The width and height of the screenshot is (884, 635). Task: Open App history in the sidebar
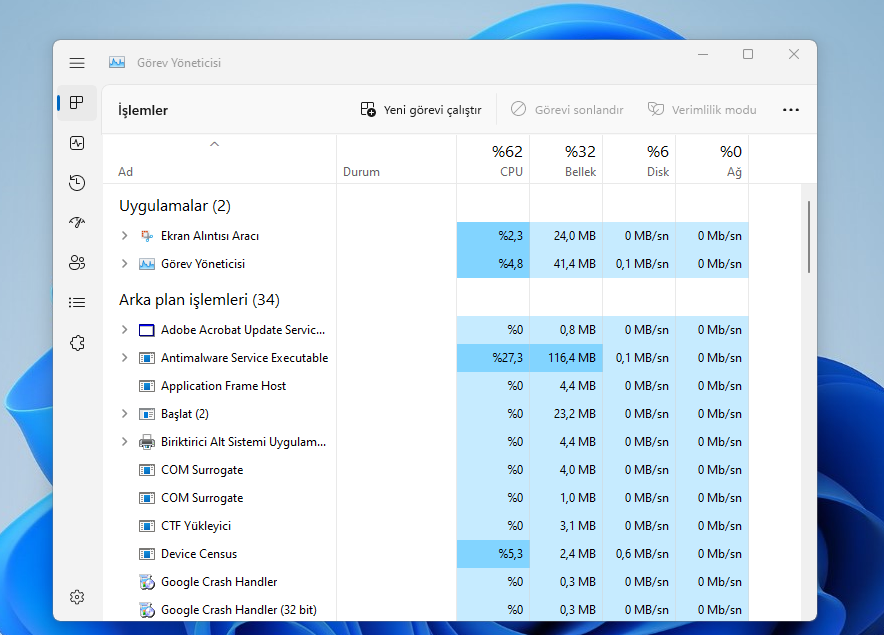pos(77,183)
